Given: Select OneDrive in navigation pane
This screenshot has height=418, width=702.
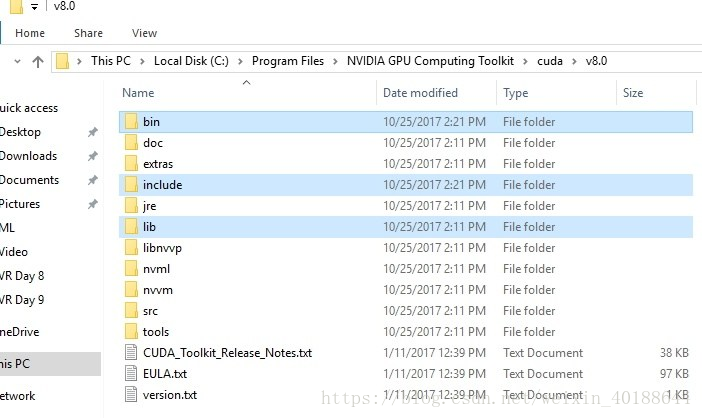Looking at the screenshot, I should pyautogui.click(x=20, y=332).
